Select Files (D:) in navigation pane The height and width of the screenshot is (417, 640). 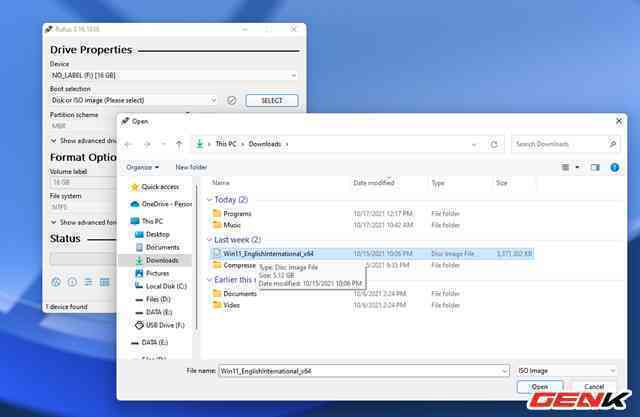[153, 299]
